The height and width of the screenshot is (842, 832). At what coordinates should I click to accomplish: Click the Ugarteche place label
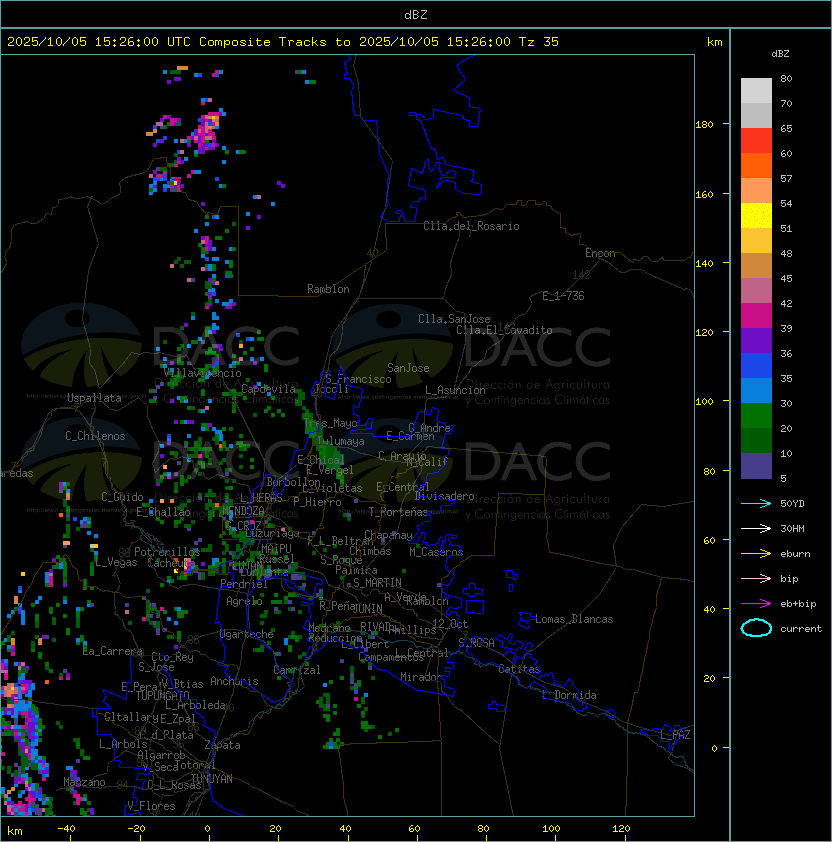point(247,634)
